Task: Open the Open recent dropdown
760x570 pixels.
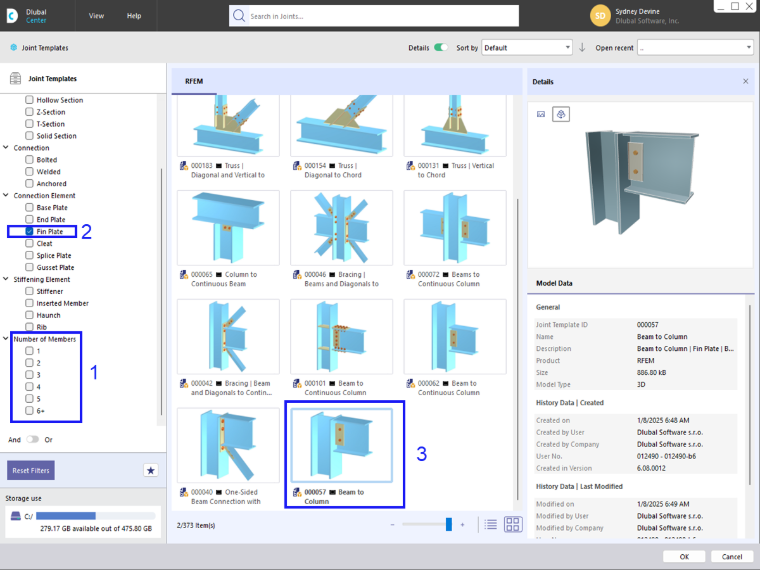Action: point(695,48)
